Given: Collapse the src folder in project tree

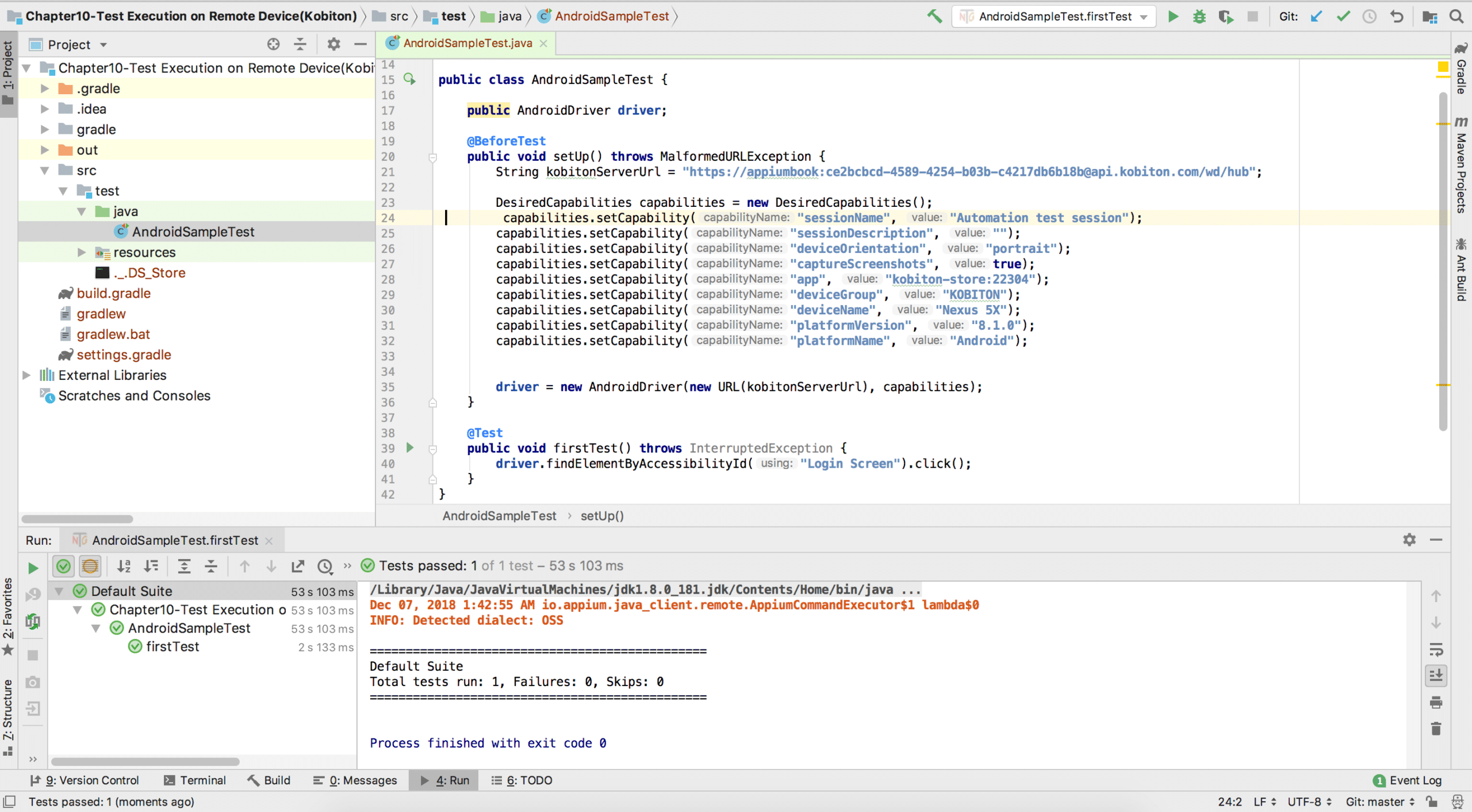Looking at the screenshot, I should (45, 171).
